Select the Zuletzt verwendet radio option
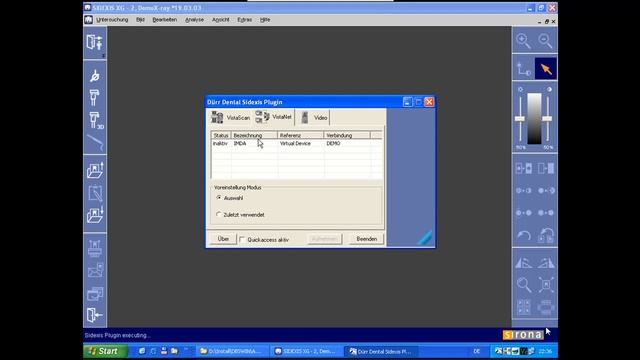The width and height of the screenshot is (640, 360). 219,214
